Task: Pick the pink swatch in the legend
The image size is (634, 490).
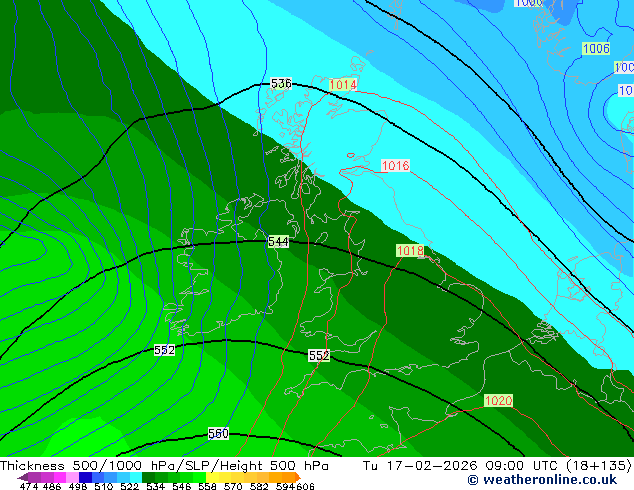Action: (x=72, y=477)
